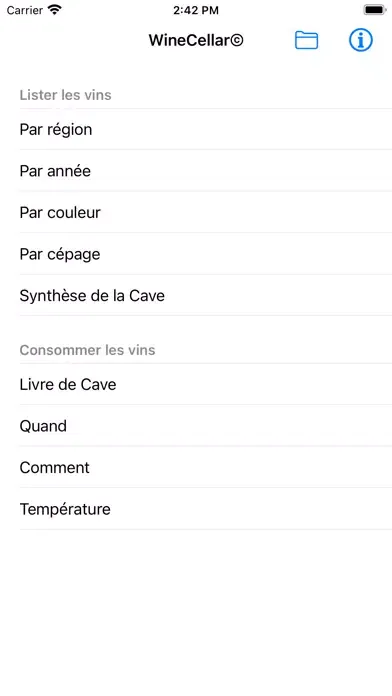Open the folder icon in navigation bar
Screen dimensions: 392x696
[x=306, y=40]
